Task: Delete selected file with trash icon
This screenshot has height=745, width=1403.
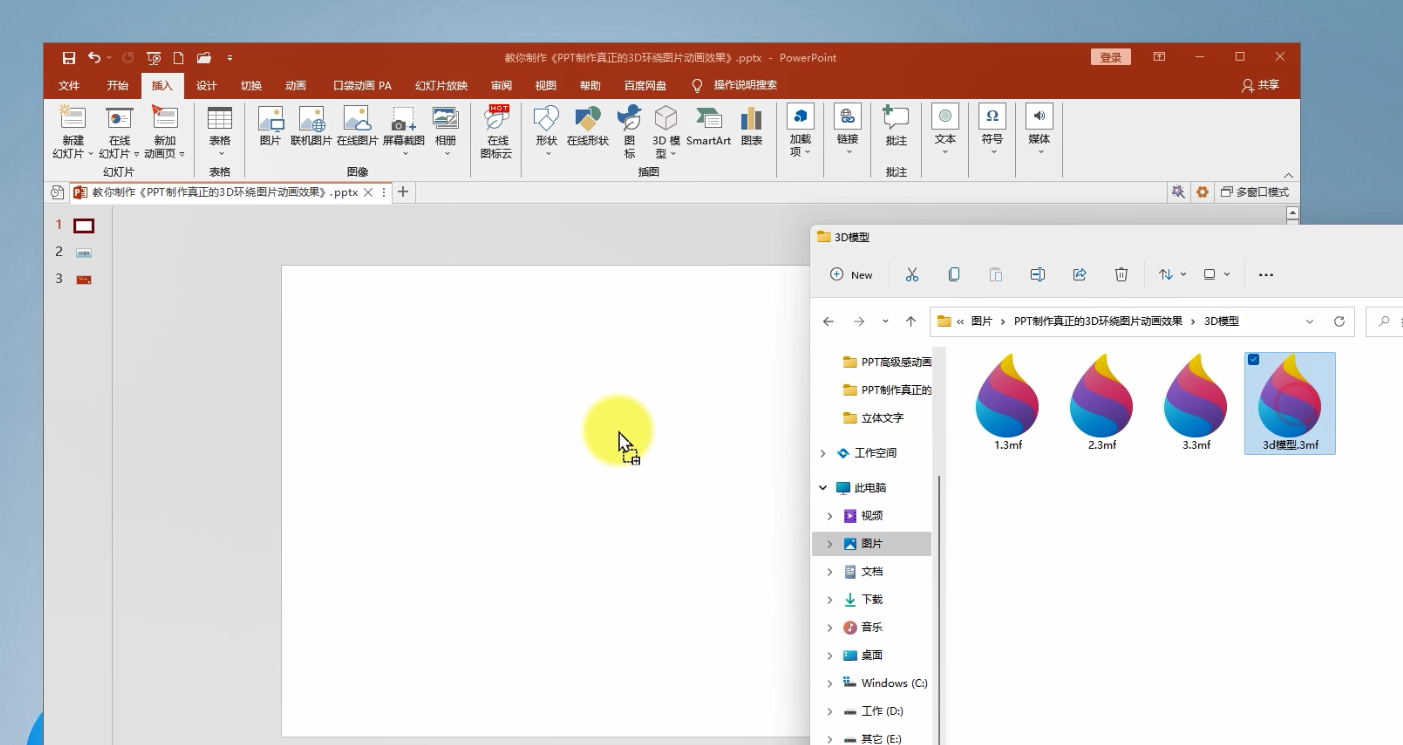Action: (x=1122, y=275)
